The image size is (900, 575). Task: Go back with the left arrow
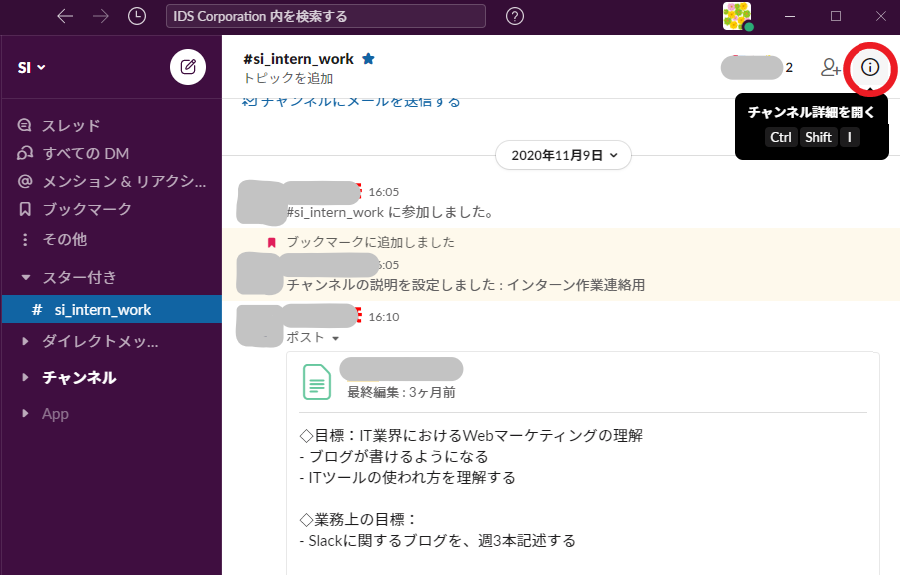click(x=65, y=16)
